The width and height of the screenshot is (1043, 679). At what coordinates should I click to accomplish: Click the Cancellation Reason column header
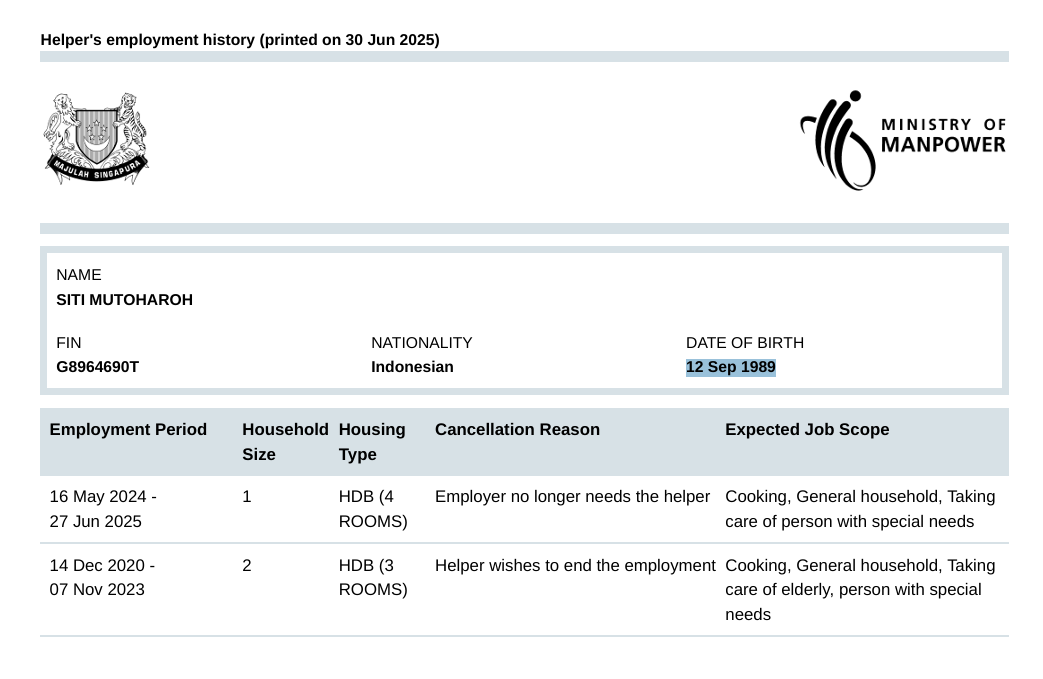[517, 430]
